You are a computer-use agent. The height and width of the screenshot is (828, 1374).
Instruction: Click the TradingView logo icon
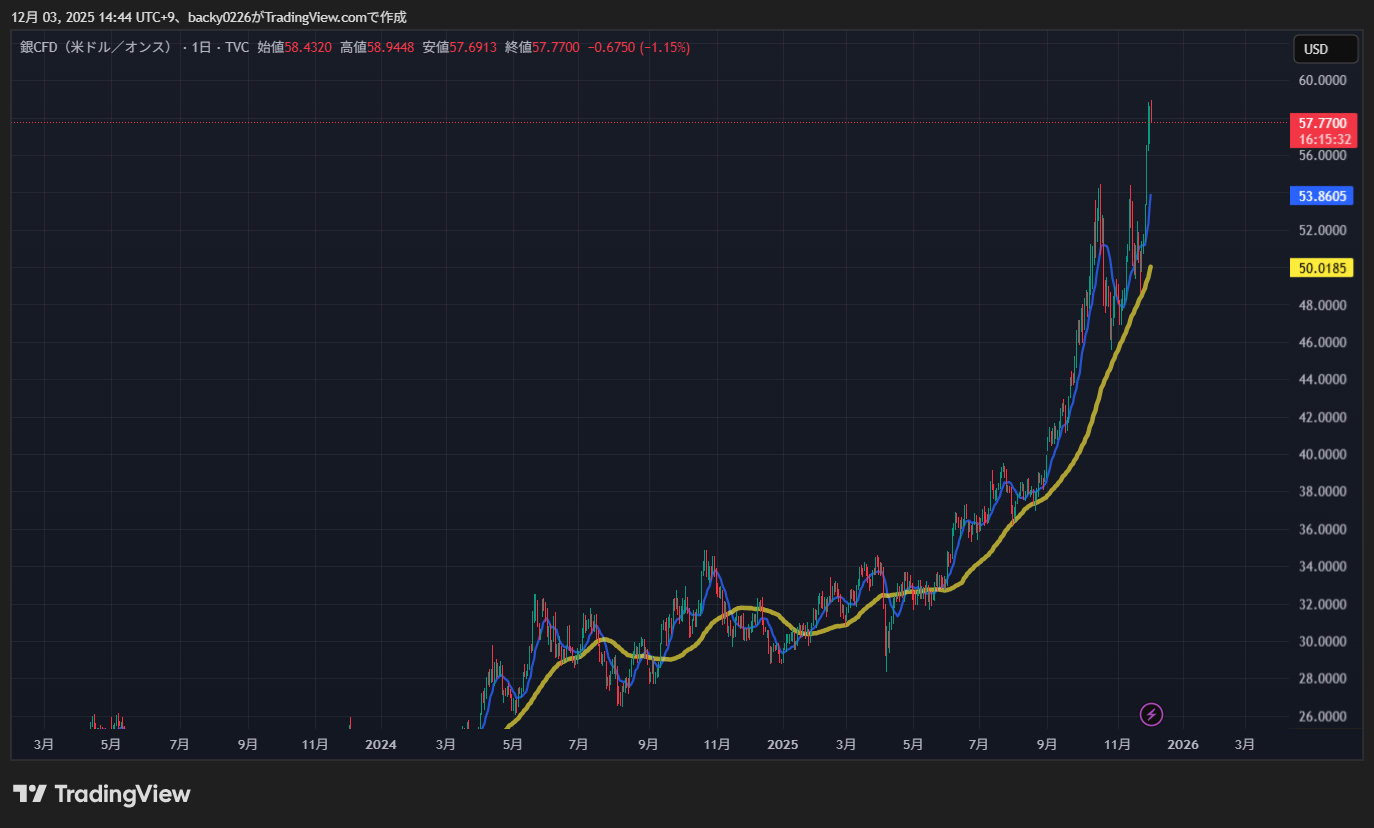30,794
